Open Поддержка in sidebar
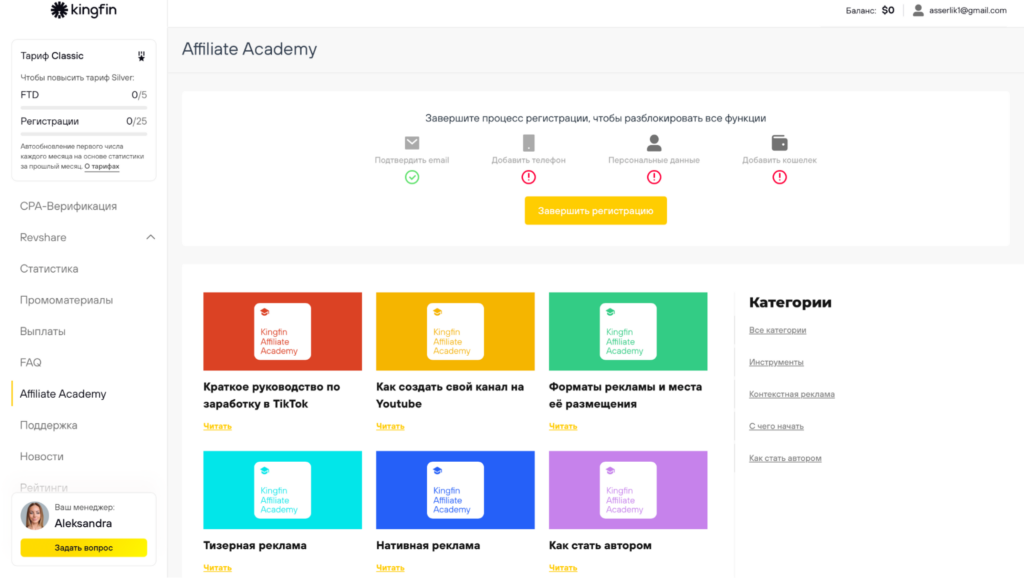Image resolution: width=1024 pixels, height=578 pixels. point(48,425)
